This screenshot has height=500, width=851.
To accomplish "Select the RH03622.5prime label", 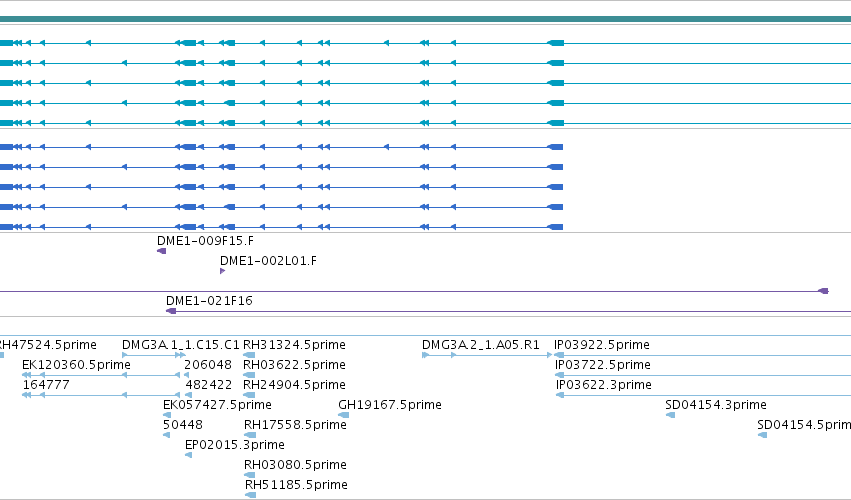I will (294, 365).
